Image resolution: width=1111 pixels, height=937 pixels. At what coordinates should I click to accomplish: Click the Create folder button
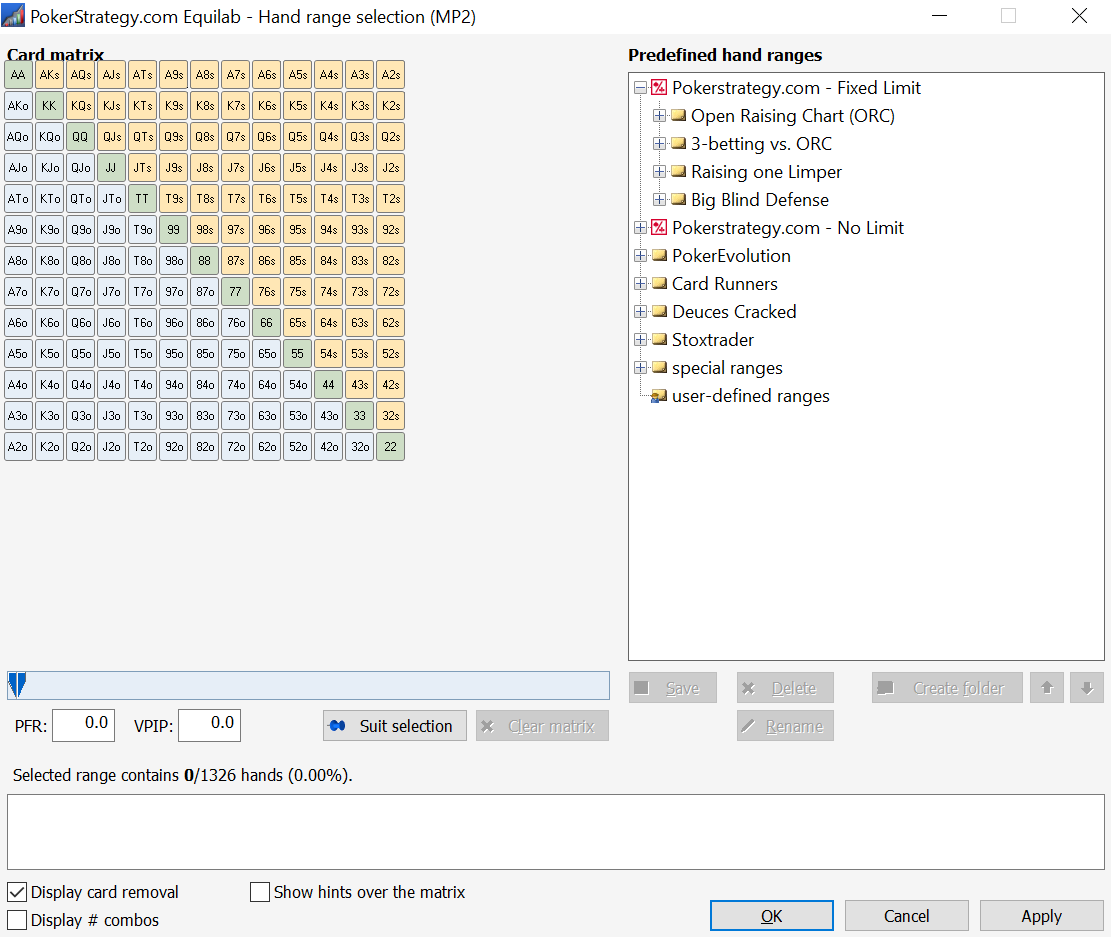(x=947, y=688)
